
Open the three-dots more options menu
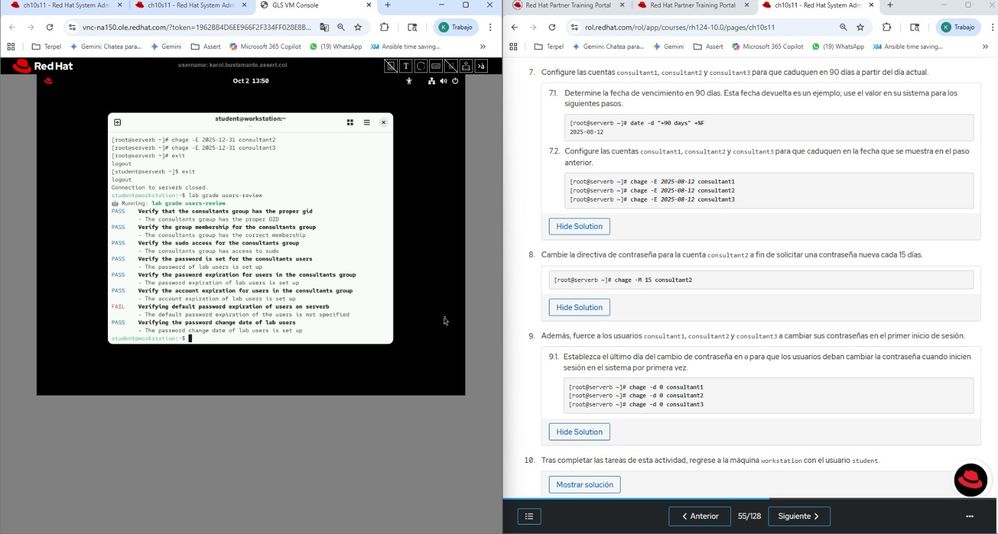(x=969, y=516)
